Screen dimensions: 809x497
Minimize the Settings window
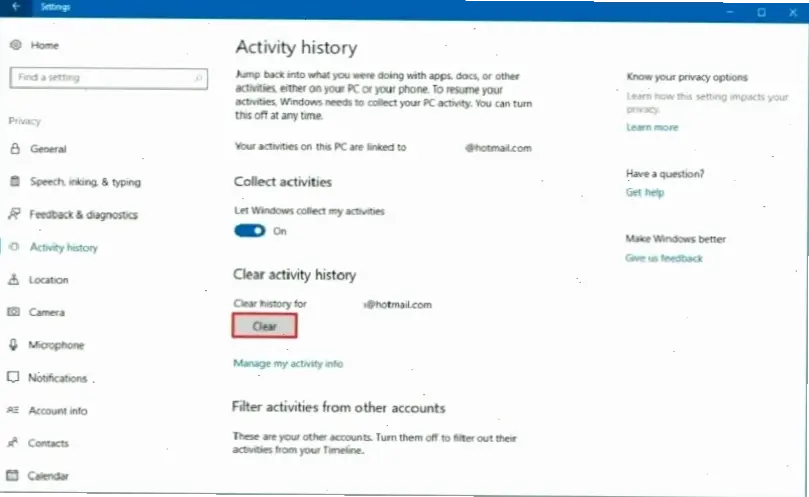tap(730, 11)
